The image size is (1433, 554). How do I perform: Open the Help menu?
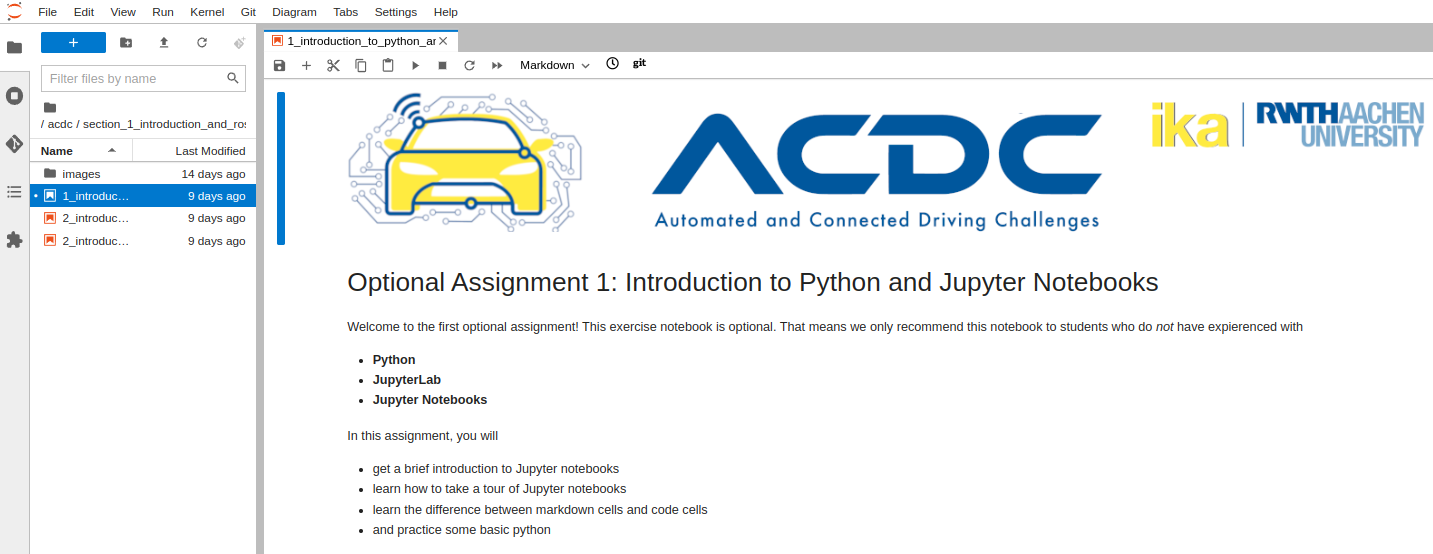[446, 12]
